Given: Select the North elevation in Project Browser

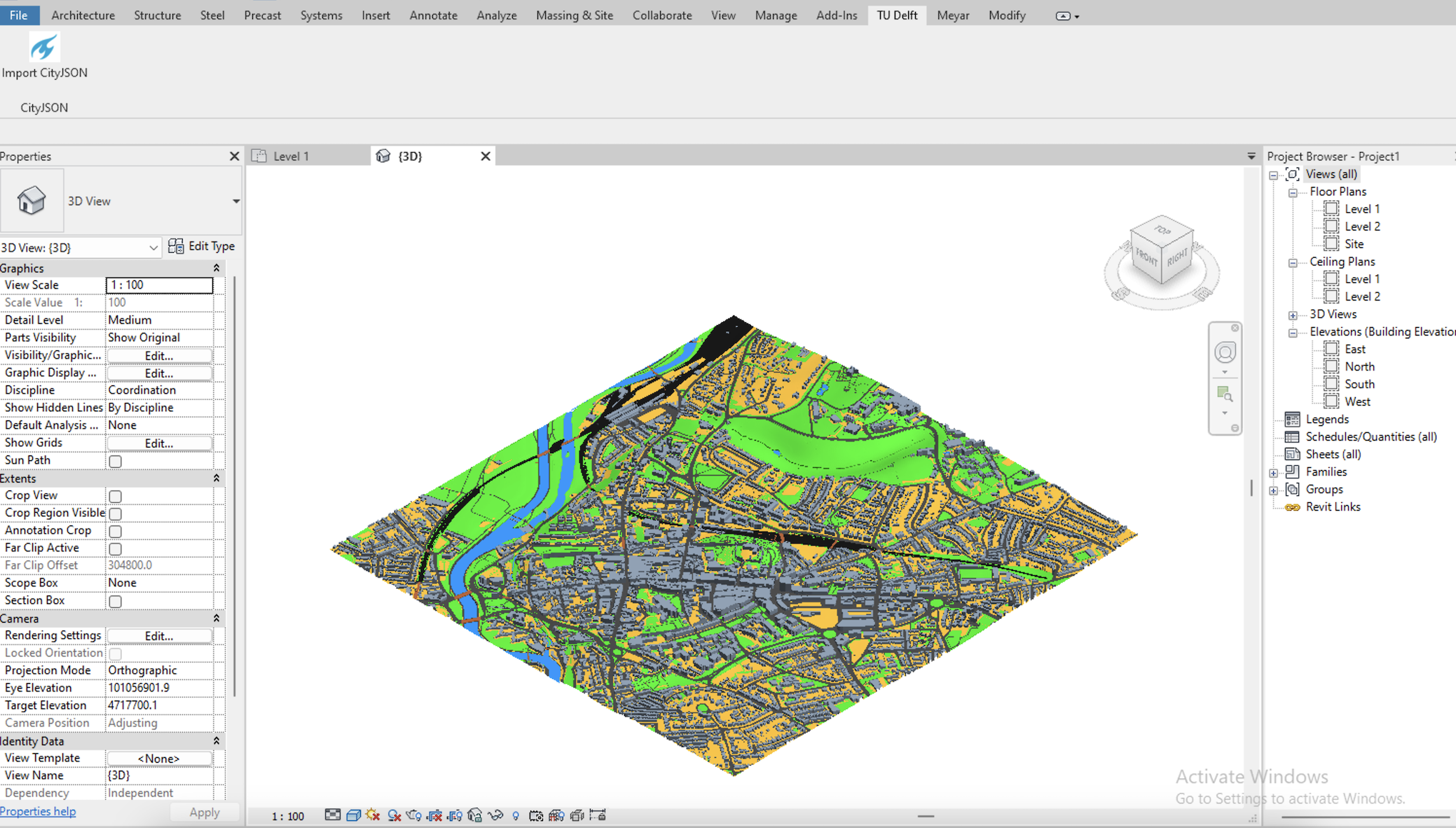Looking at the screenshot, I should [1359, 366].
